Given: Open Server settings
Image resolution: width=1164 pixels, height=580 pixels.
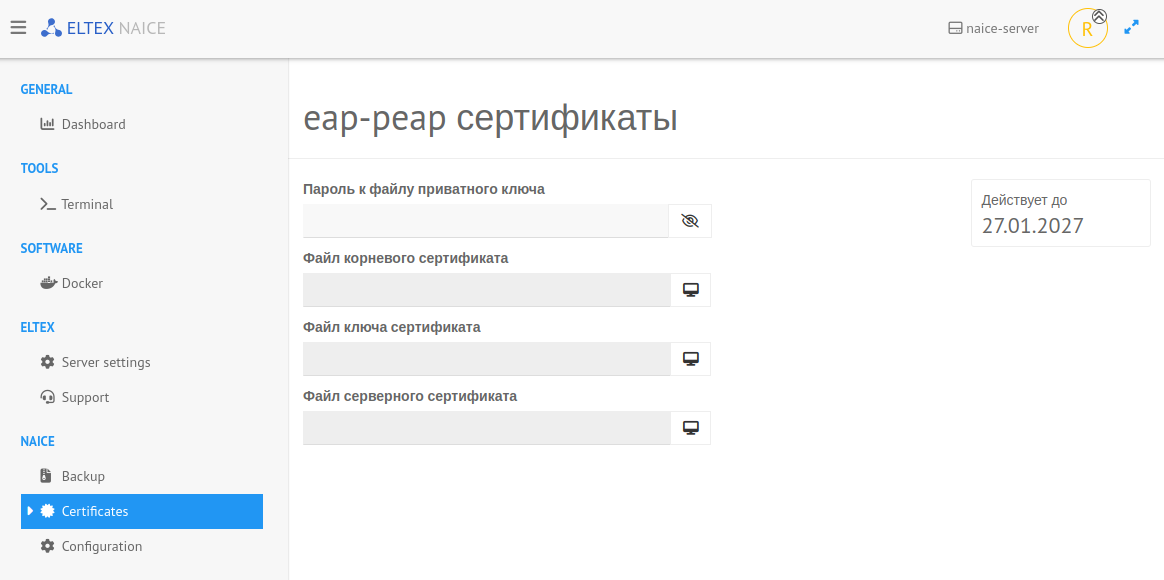Looking at the screenshot, I should pos(106,362).
